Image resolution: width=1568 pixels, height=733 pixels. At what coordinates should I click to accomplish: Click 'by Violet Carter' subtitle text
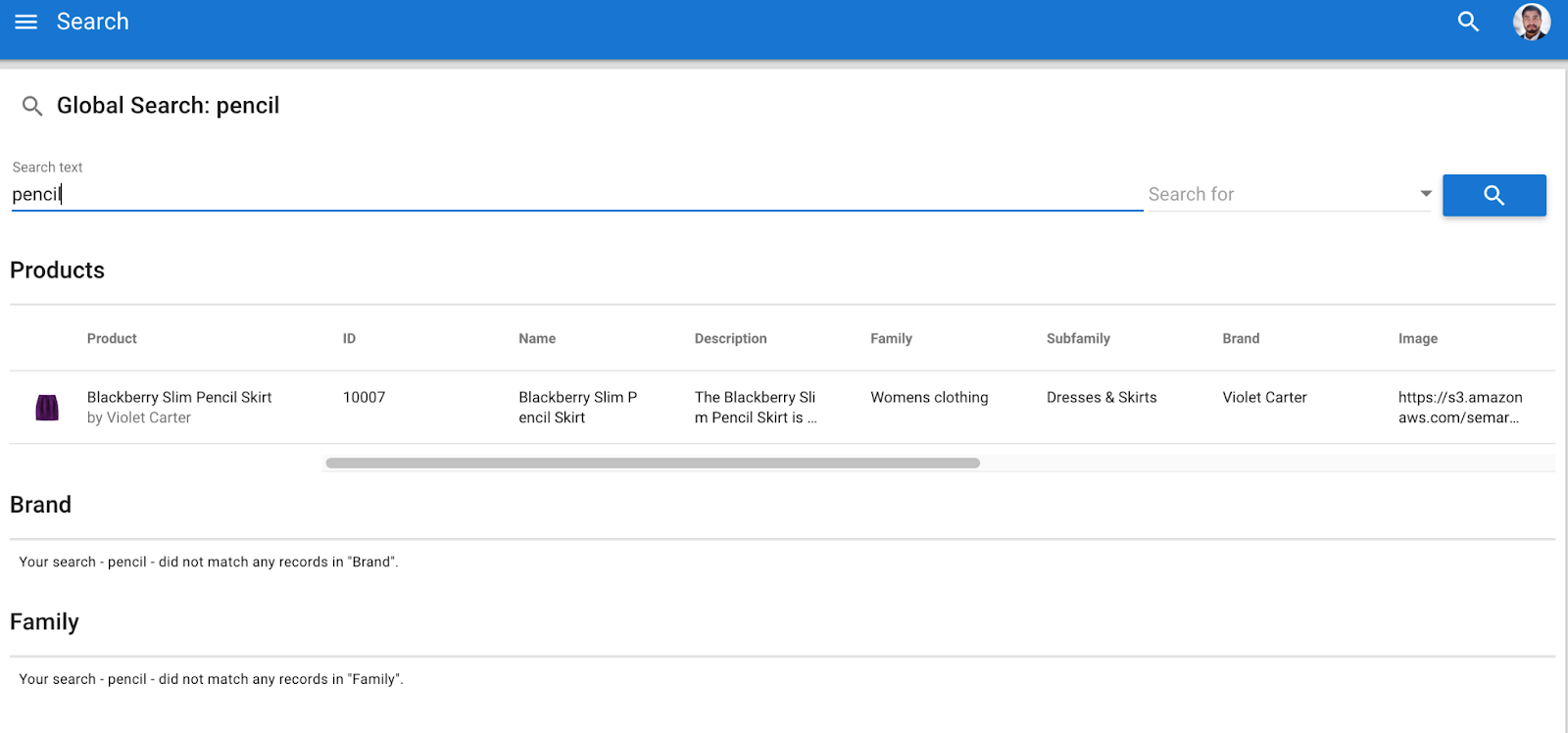pos(139,417)
